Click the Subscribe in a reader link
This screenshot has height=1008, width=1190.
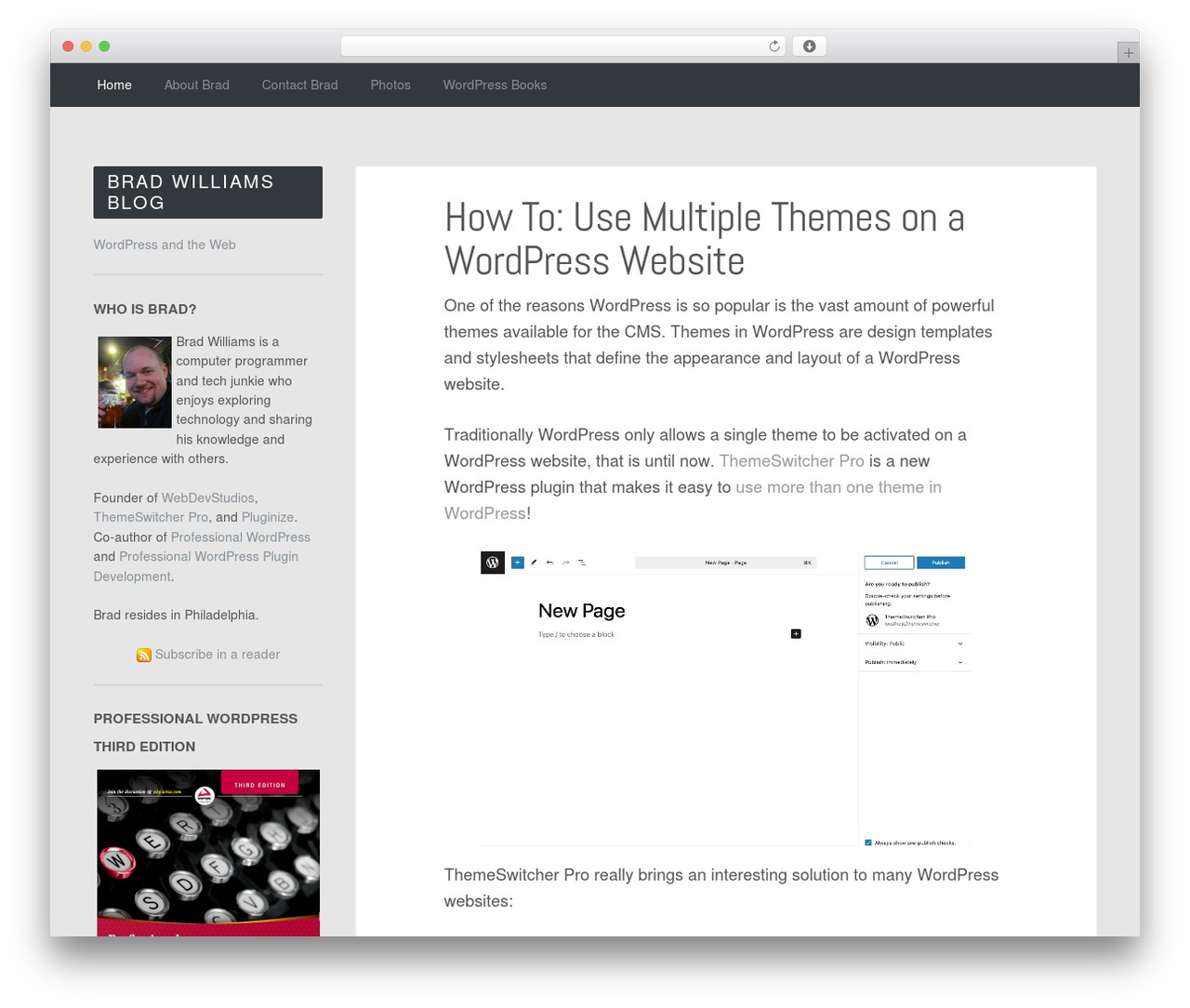pyautogui.click(x=218, y=655)
